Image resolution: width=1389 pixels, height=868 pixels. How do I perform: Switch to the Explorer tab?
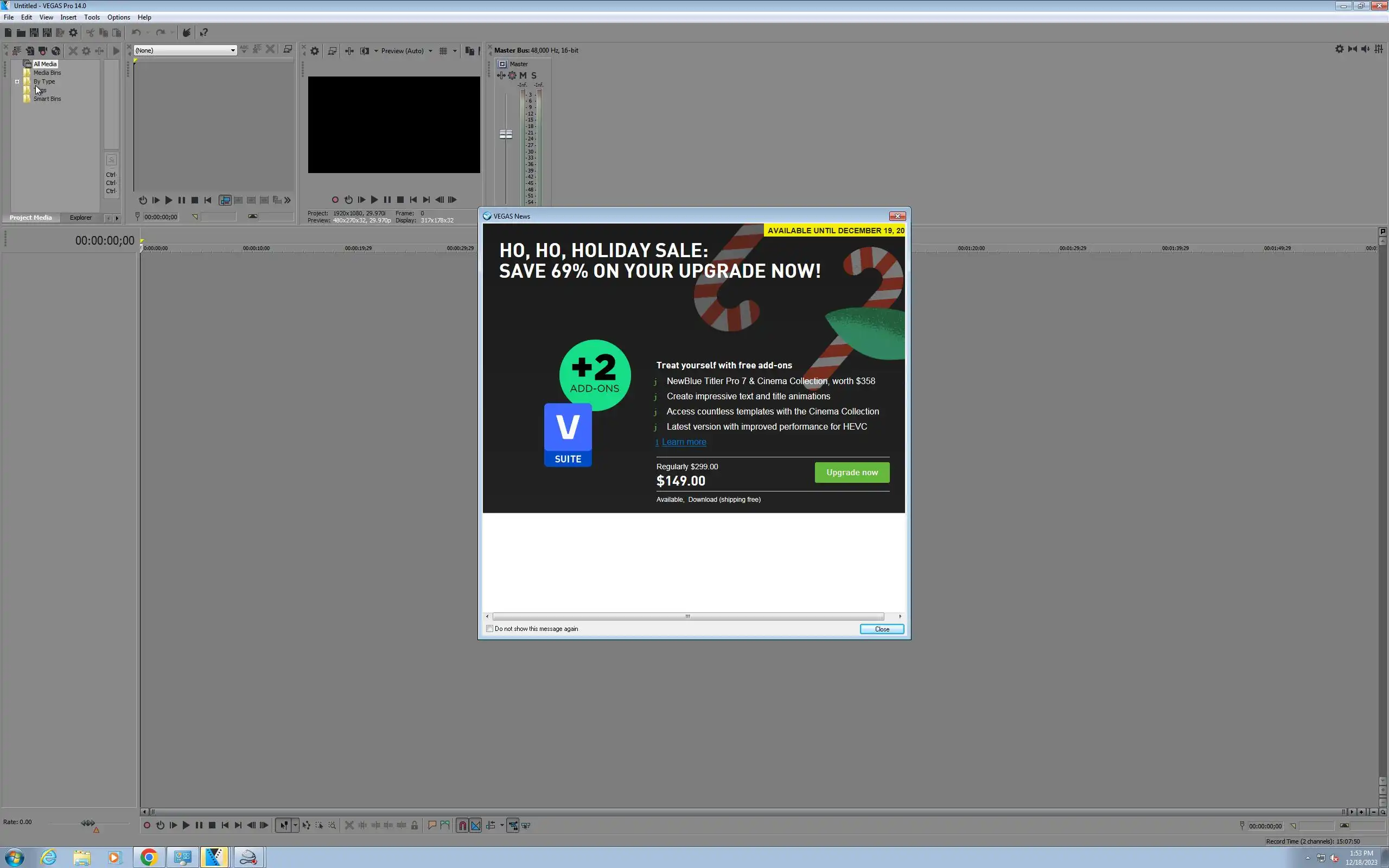(x=80, y=218)
